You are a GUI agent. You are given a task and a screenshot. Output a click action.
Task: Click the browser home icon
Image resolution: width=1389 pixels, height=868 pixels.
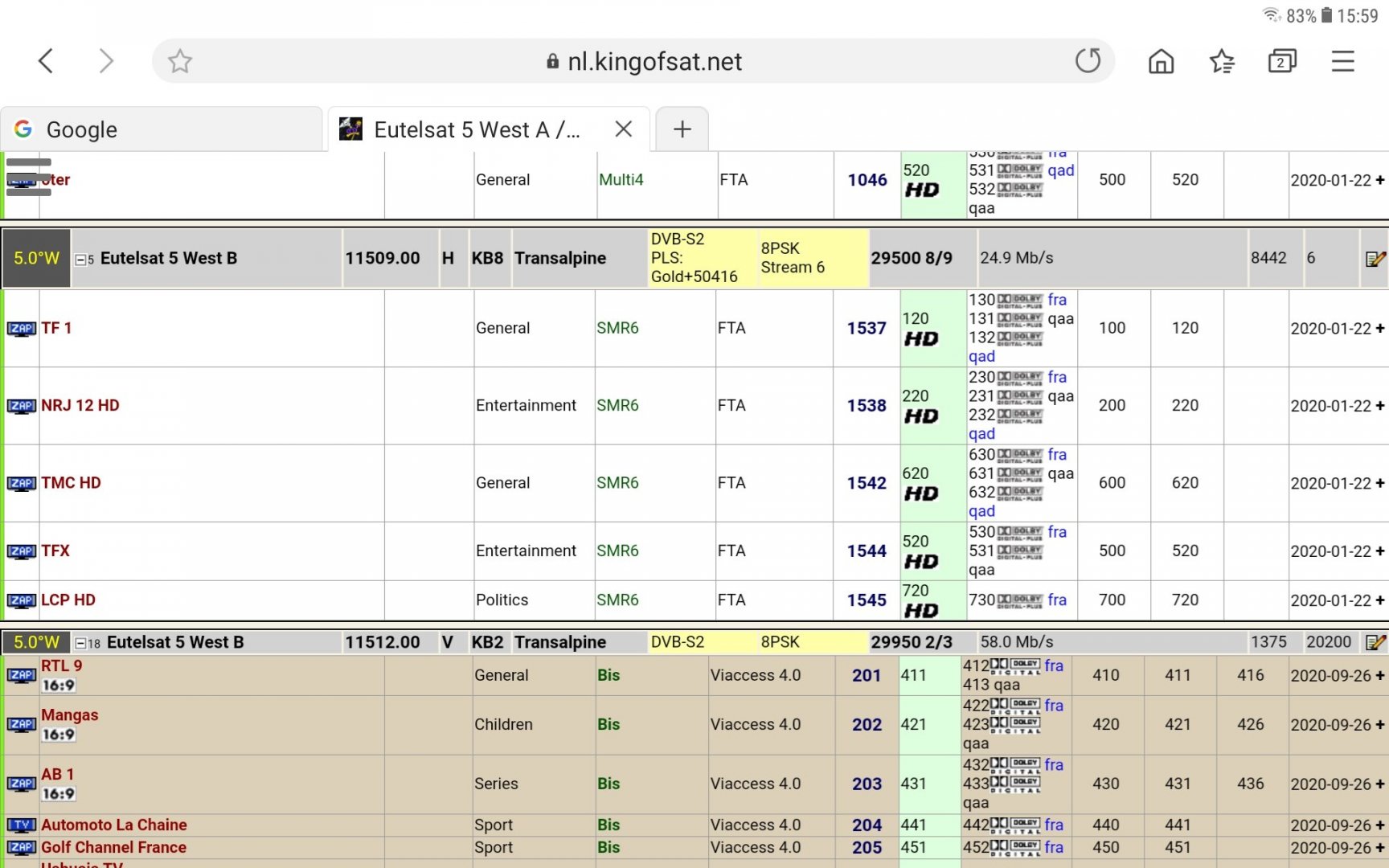pos(1160,60)
